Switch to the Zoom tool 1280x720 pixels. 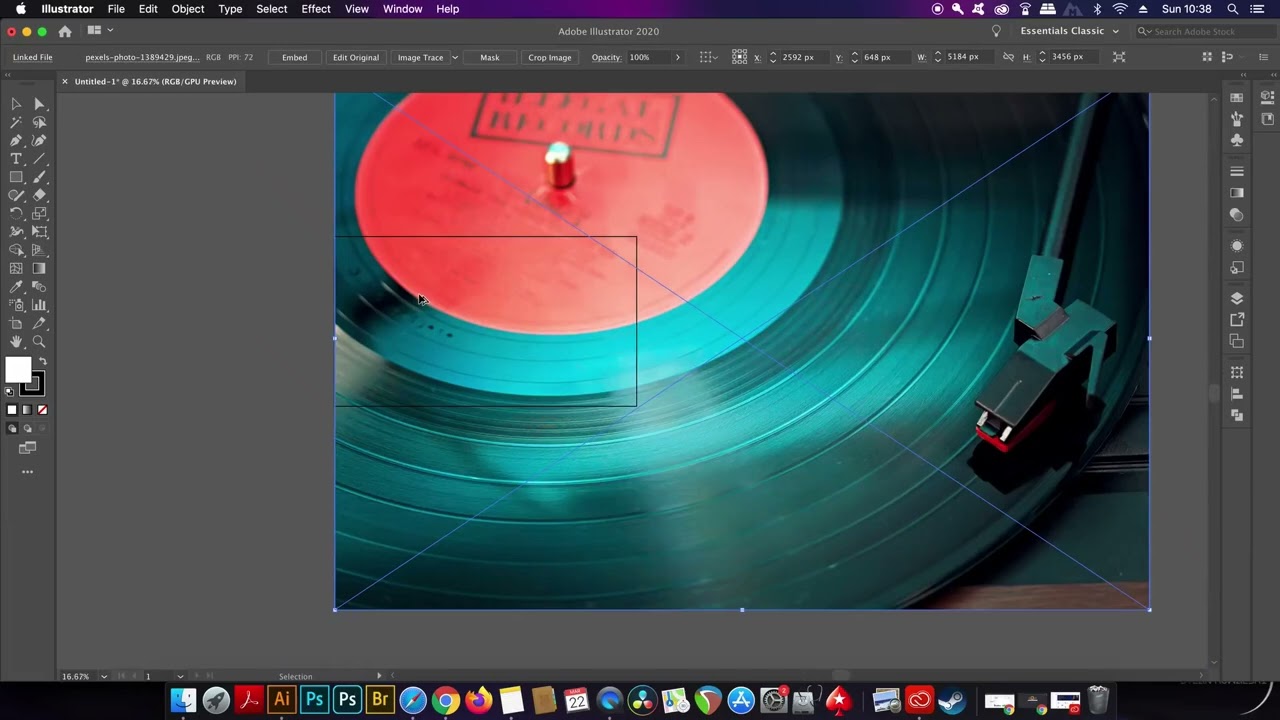(39, 342)
